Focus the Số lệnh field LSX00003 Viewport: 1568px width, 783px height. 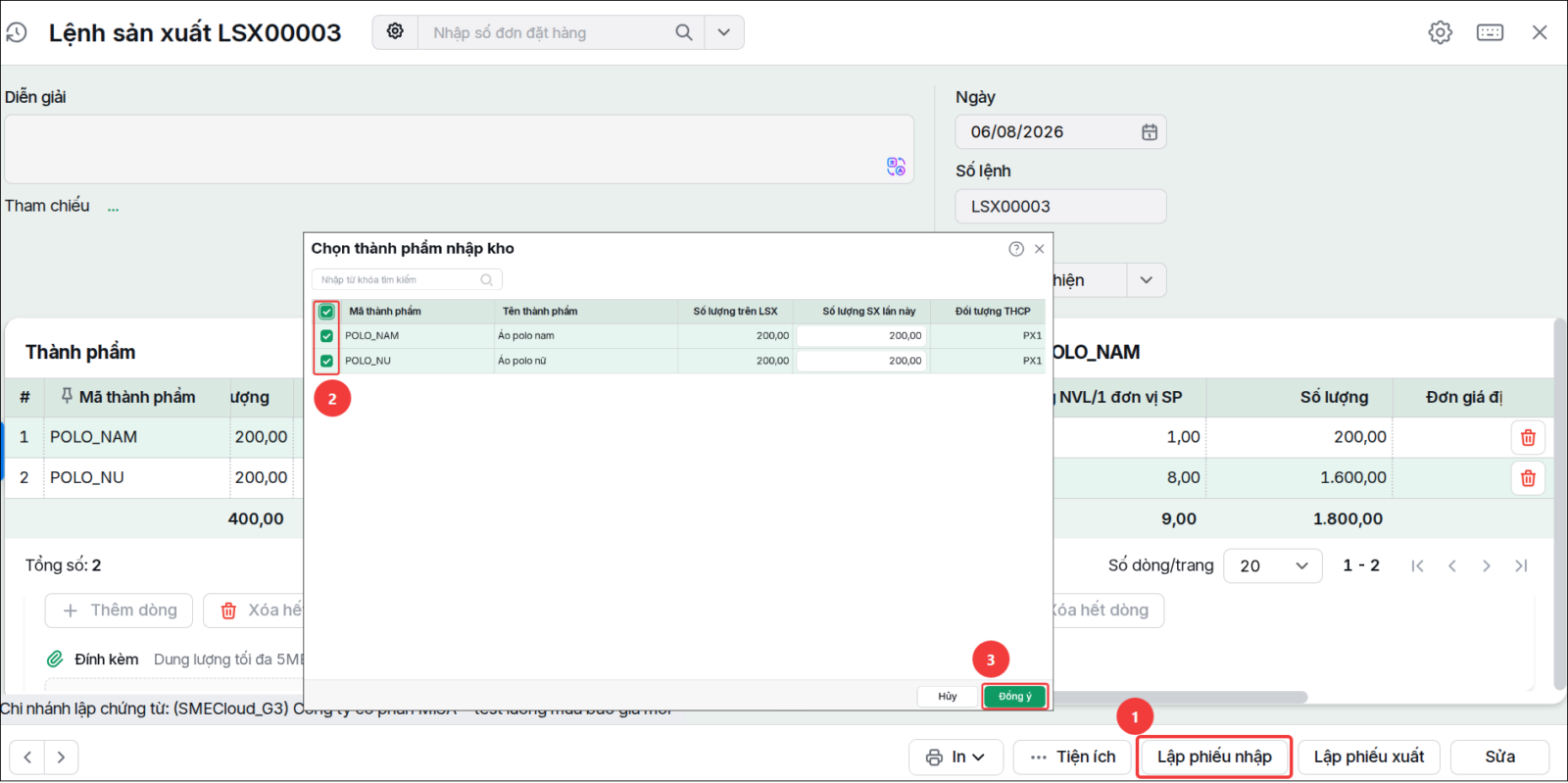pos(1060,207)
